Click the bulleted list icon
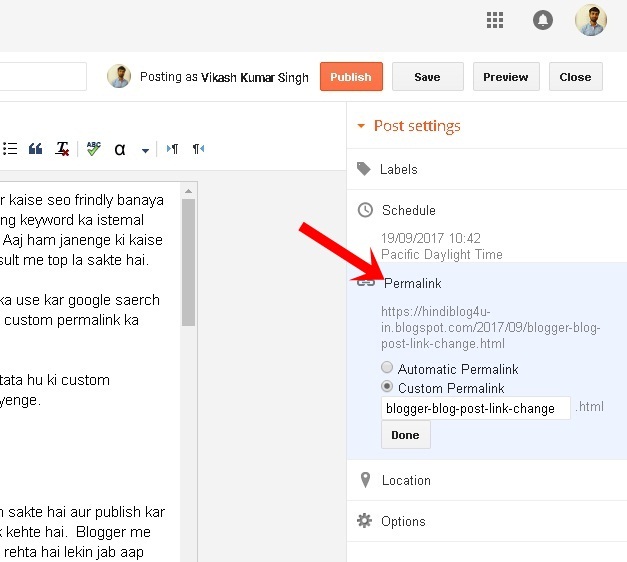627x562 pixels. (10, 149)
